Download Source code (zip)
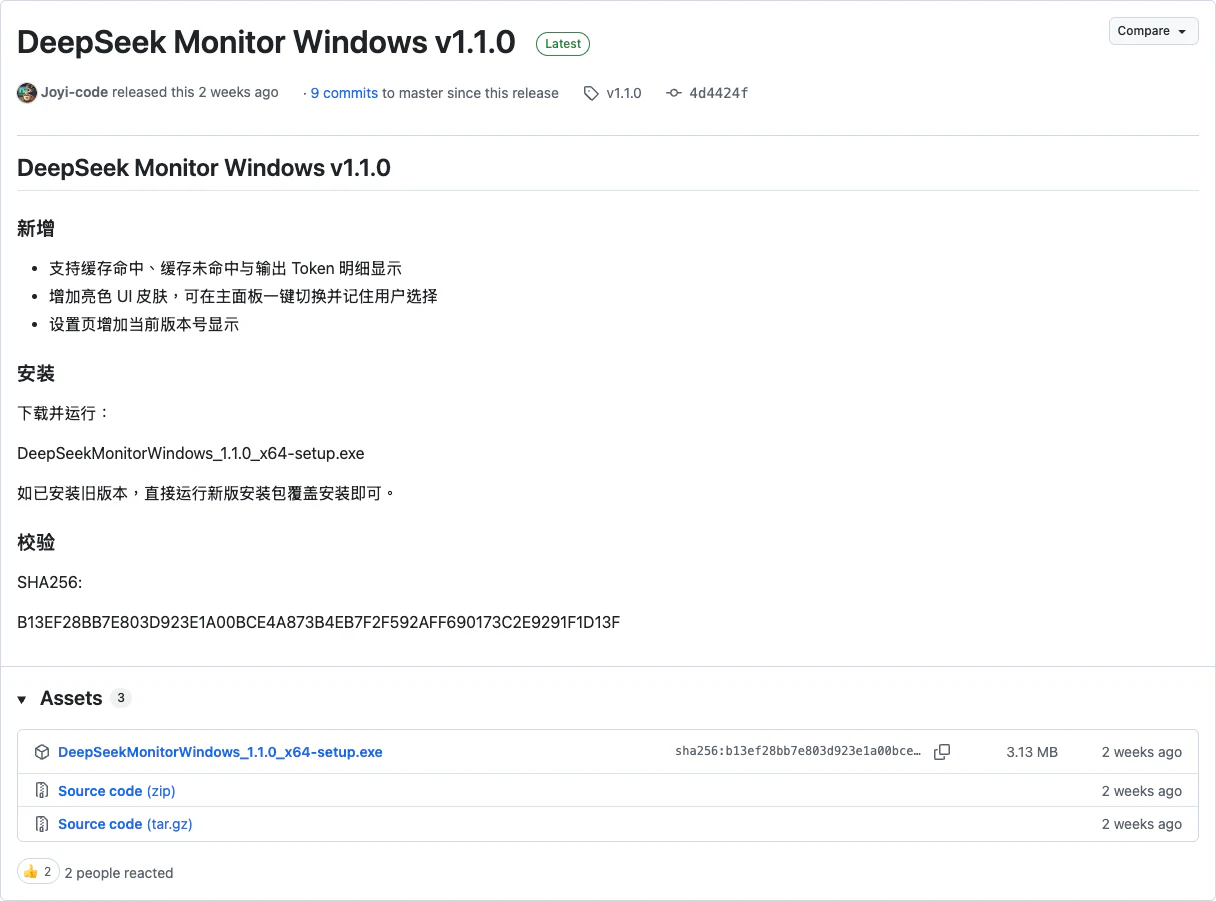1216x901 pixels. 117,791
